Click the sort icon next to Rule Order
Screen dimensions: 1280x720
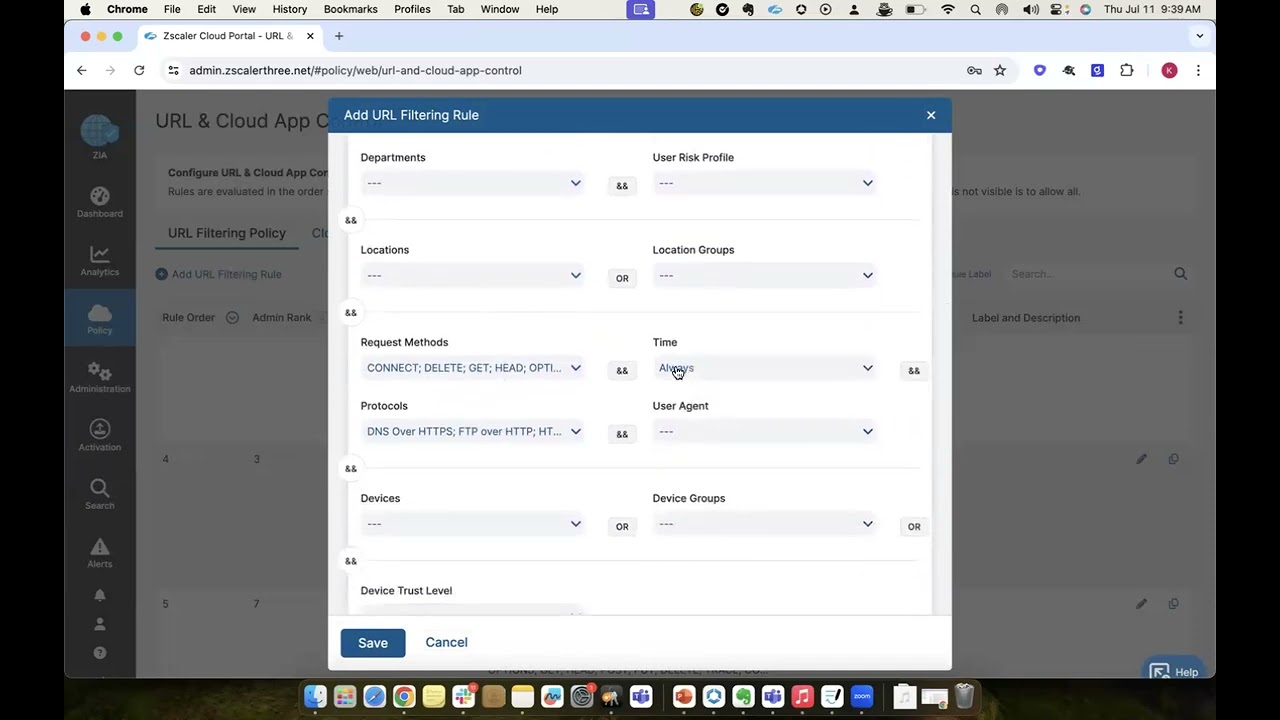click(x=232, y=318)
